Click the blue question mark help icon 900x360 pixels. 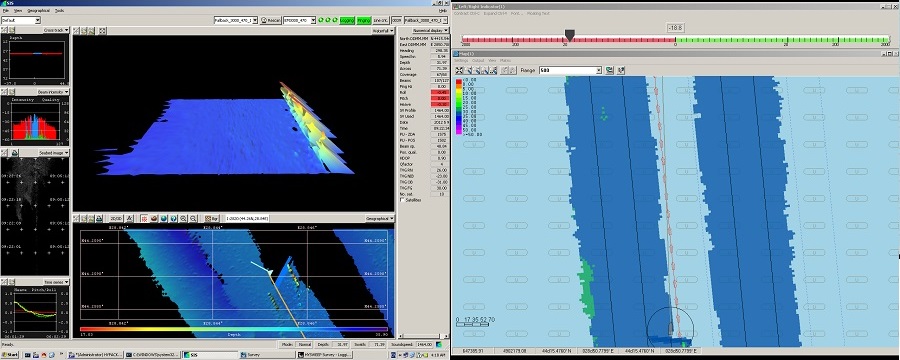point(173,219)
